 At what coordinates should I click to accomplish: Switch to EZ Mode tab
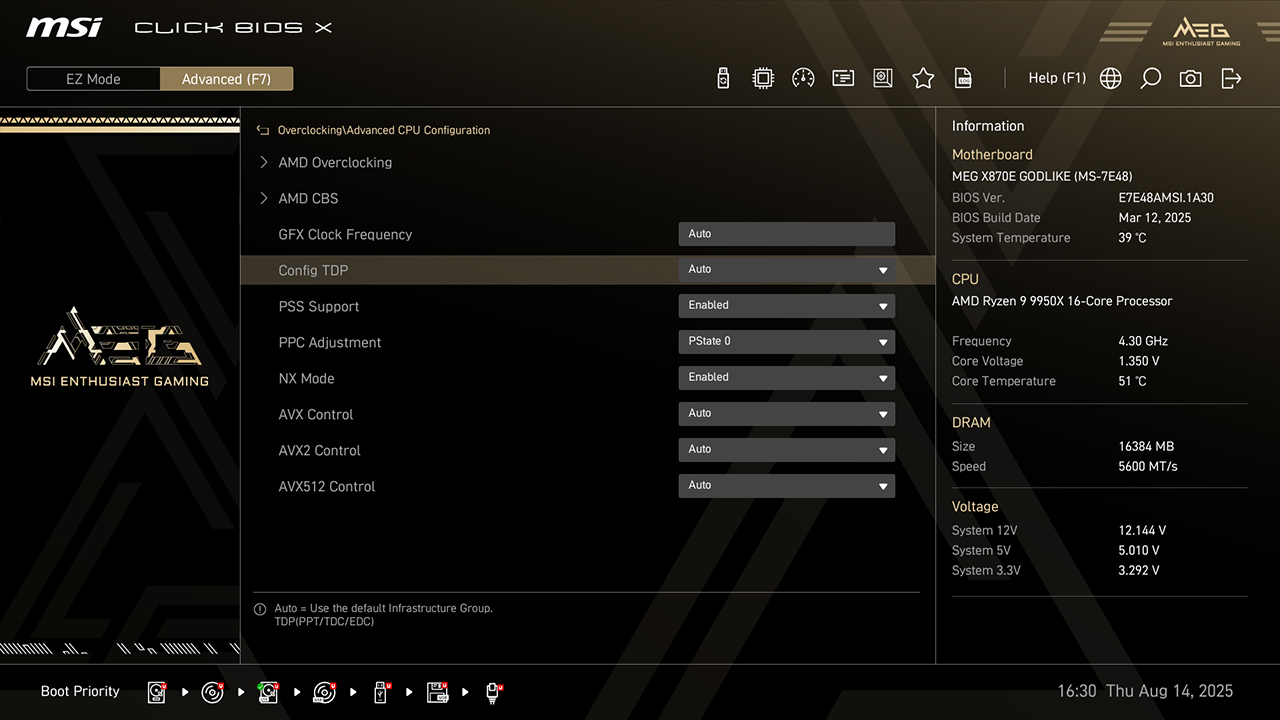point(93,79)
